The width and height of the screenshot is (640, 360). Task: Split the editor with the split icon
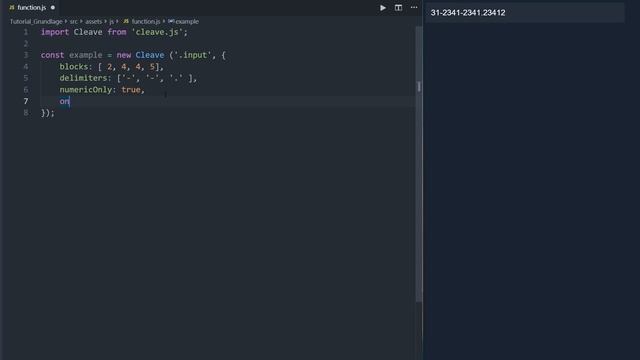398,7
